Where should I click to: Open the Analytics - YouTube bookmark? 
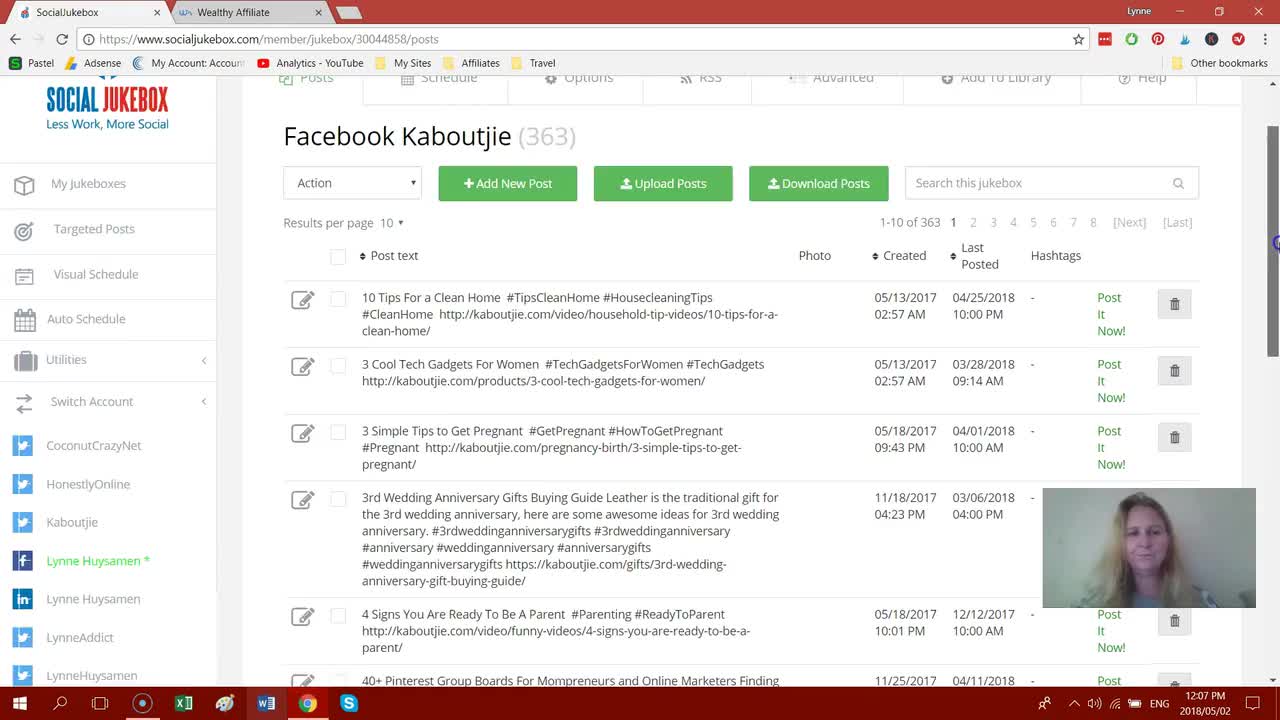tap(310, 63)
